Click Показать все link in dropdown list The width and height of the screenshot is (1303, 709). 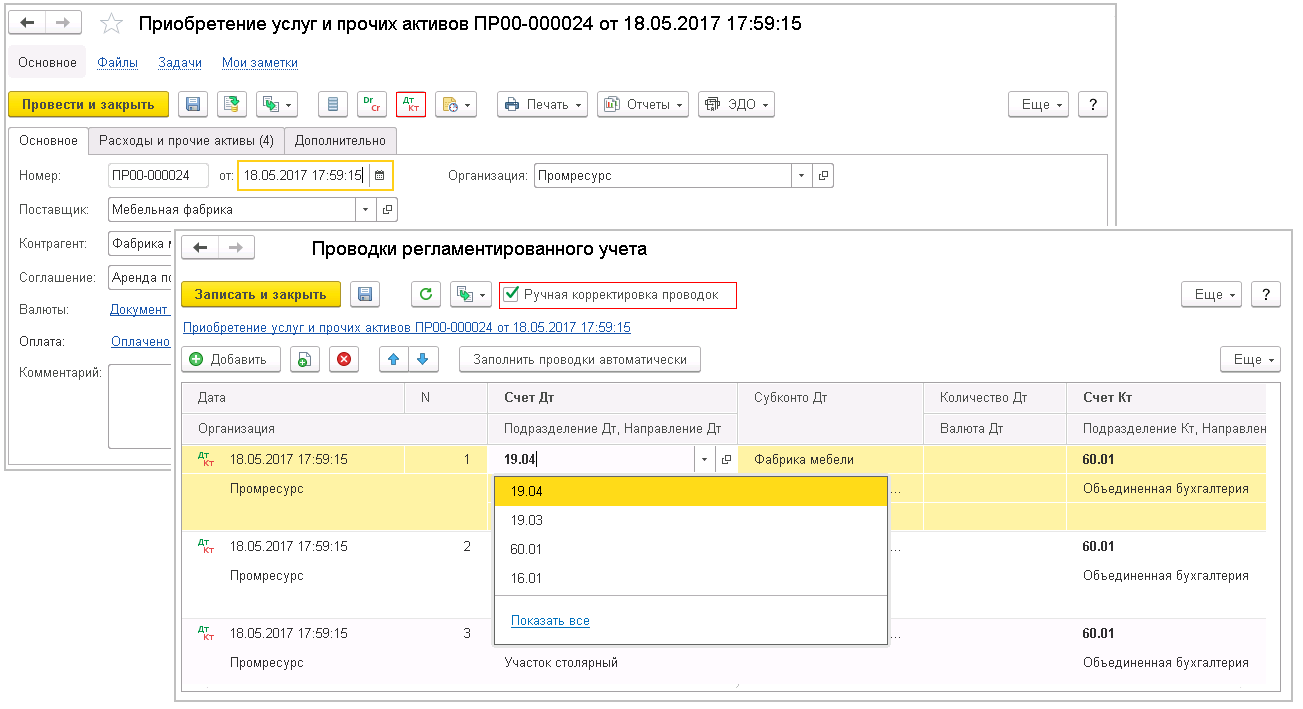coord(550,621)
